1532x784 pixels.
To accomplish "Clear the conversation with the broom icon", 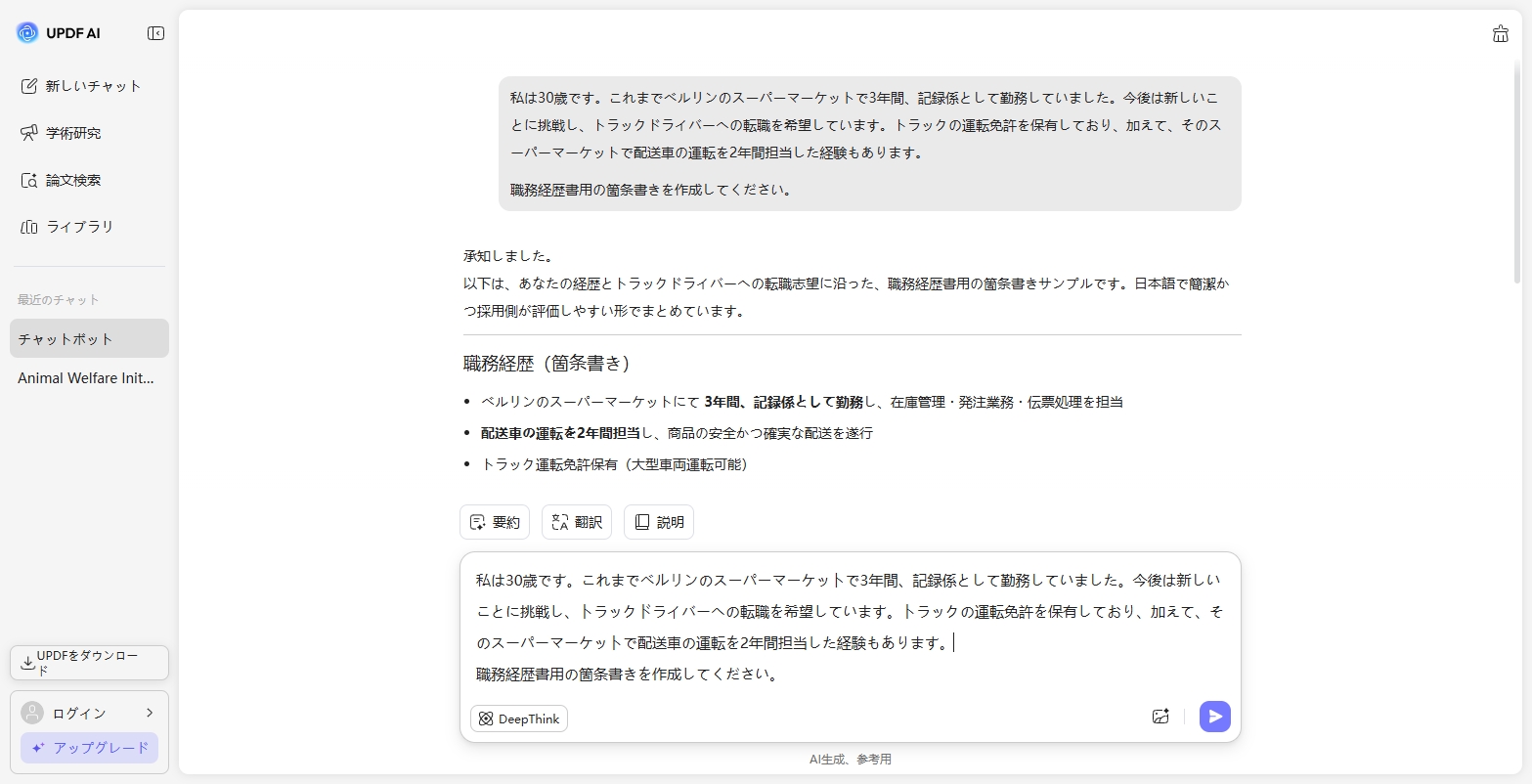I will (1501, 33).
